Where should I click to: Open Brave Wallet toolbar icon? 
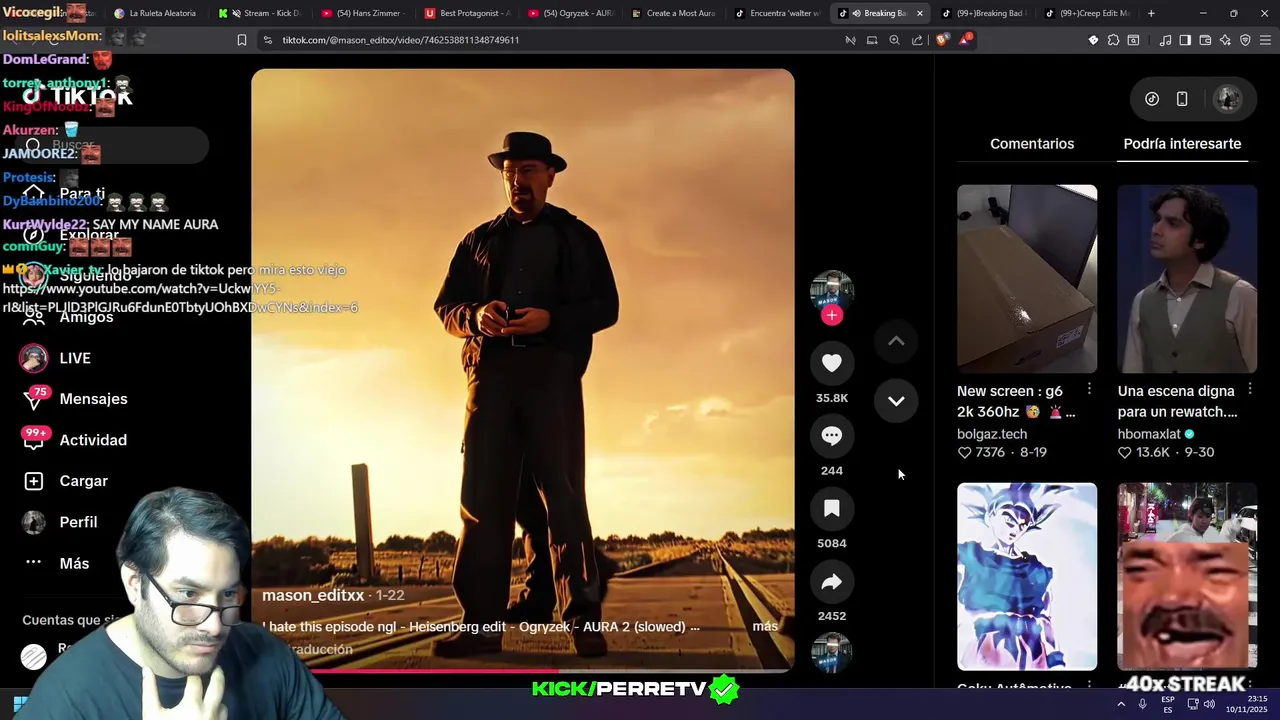coord(1205,40)
